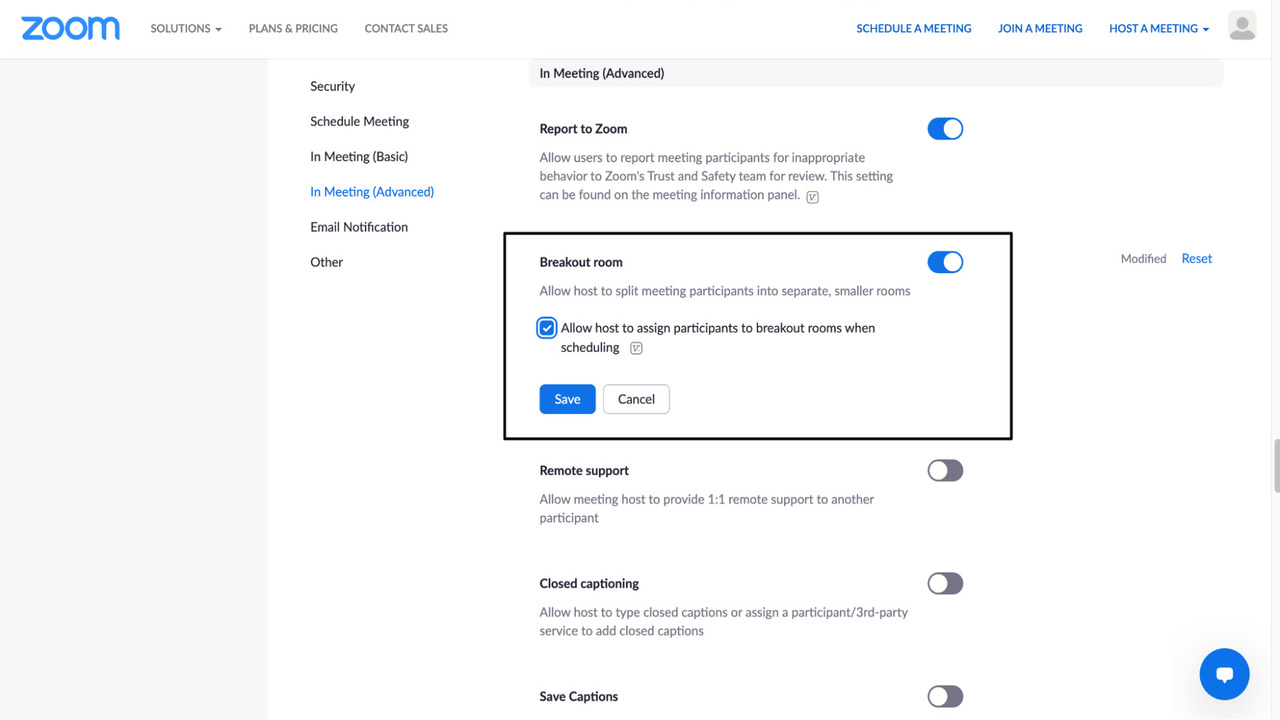
Task: Open the user profile avatar
Action: pyautogui.click(x=1242, y=27)
